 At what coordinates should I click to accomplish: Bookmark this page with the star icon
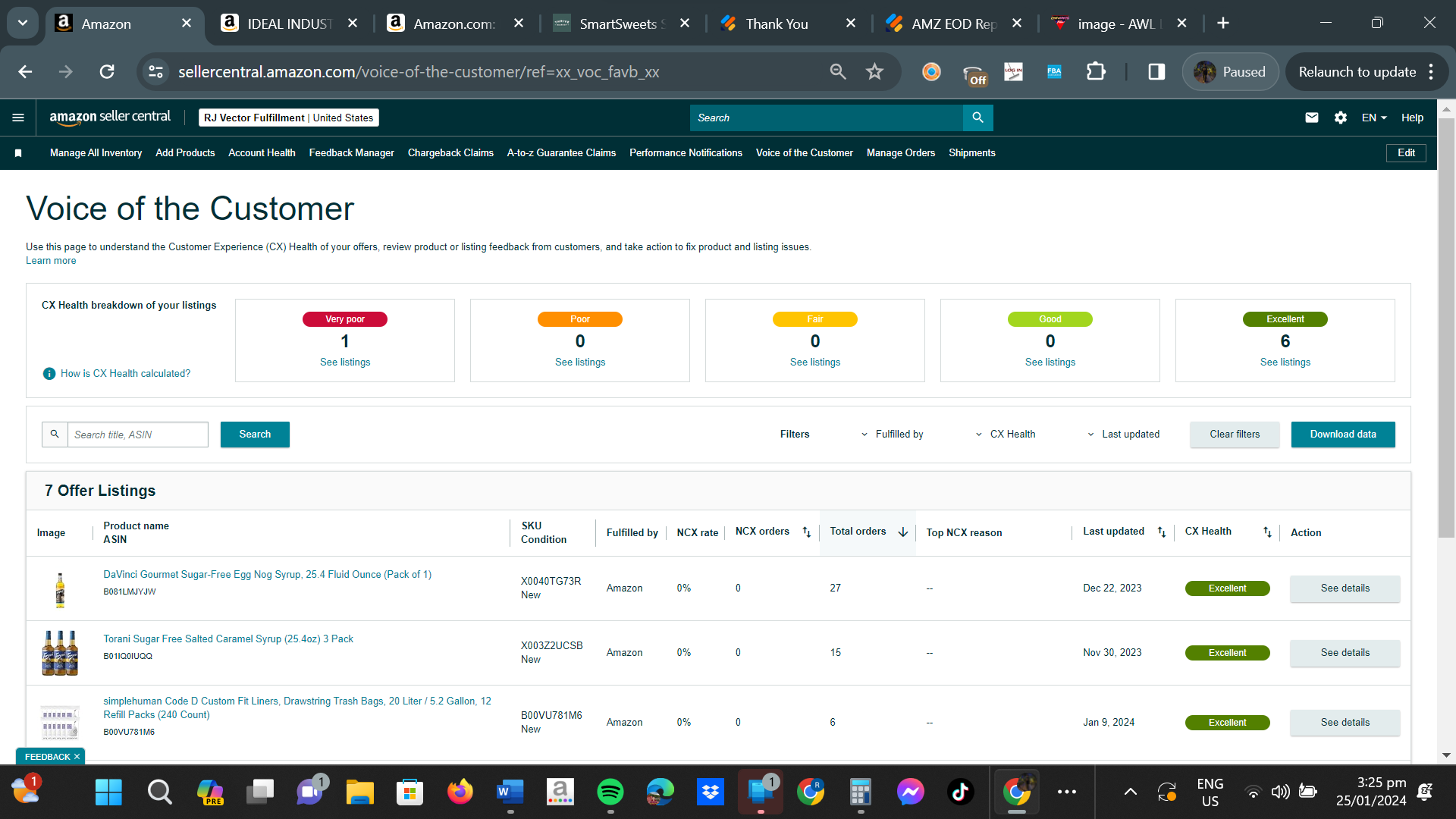click(x=875, y=72)
